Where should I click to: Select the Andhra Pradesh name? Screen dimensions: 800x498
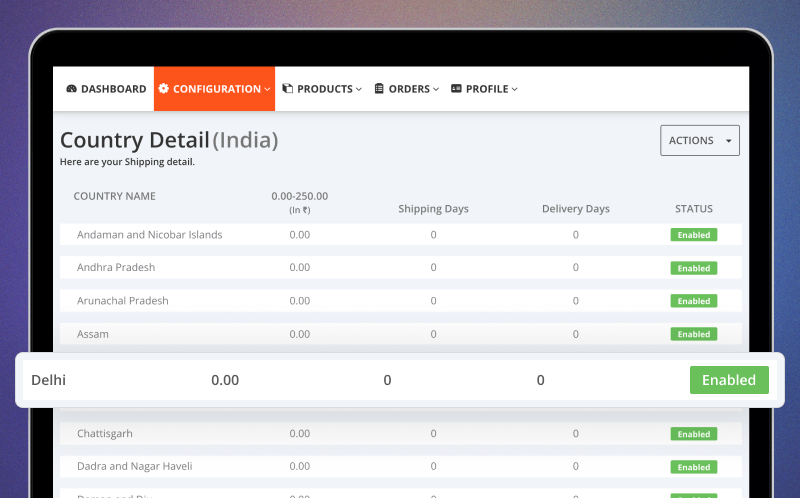tap(116, 267)
